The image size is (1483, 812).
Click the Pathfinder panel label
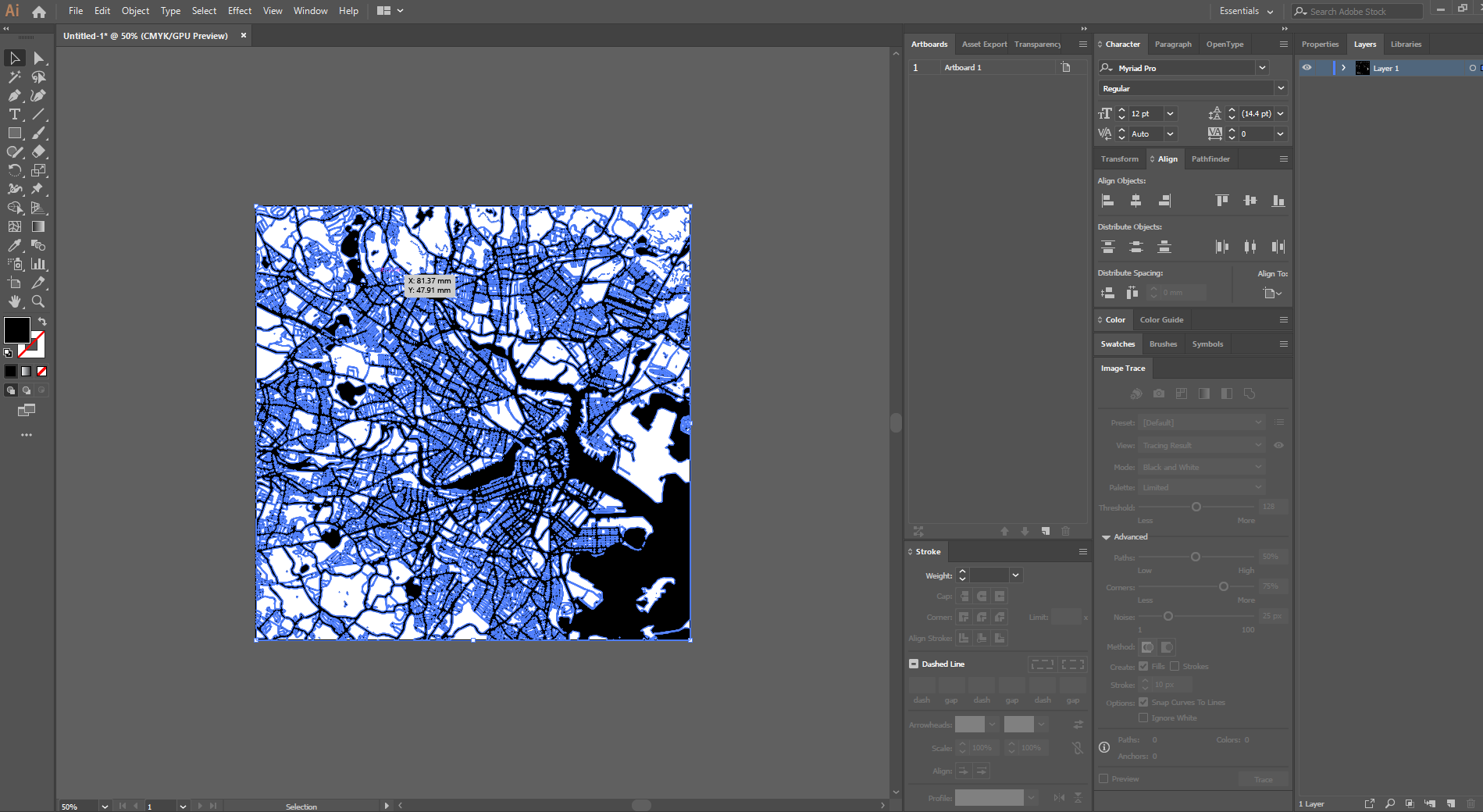pyautogui.click(x=1210, y=158)
